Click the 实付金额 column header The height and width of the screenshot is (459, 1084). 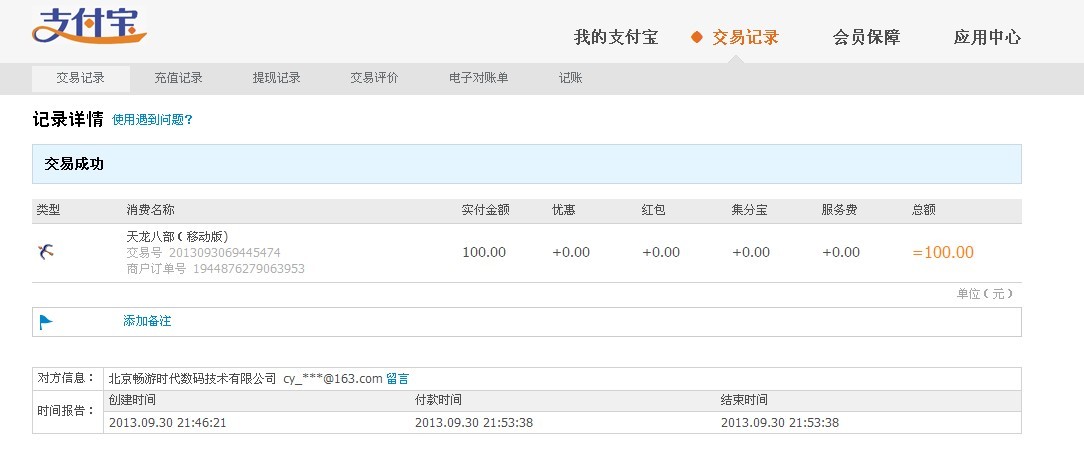click(485, 210)
